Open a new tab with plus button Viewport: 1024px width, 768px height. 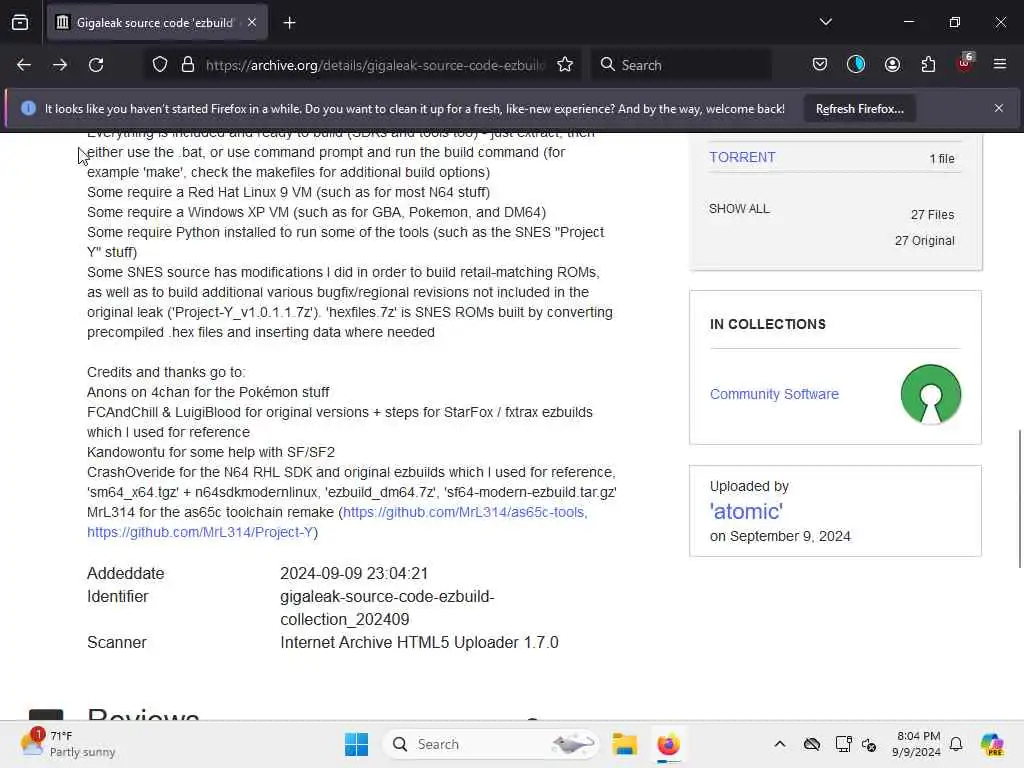(289, 23)
